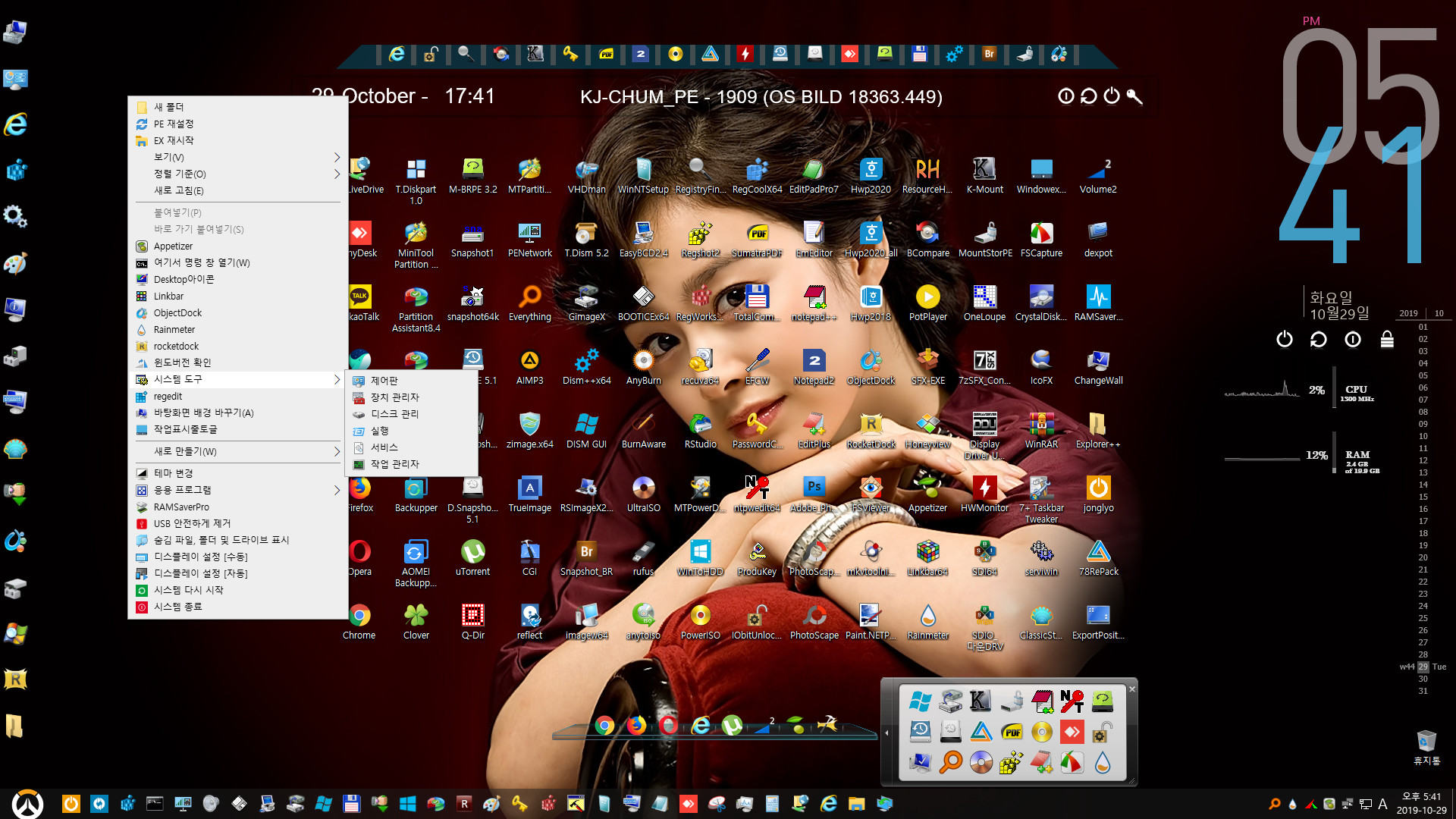
Task: Toggle 작업표시줄토글 menu entry
Action: (x=238, y=429)
